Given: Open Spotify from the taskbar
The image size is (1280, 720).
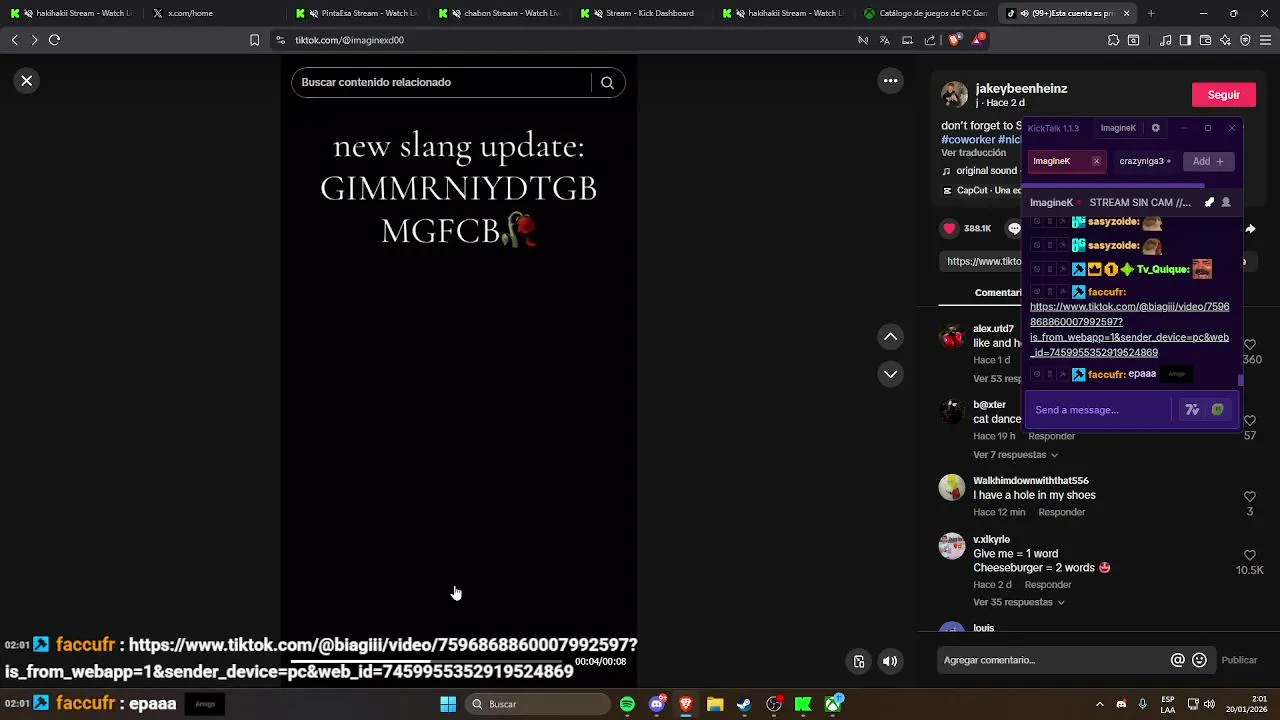Looking at the screenshot, I should pyautogui.click(x=627, y=704).
